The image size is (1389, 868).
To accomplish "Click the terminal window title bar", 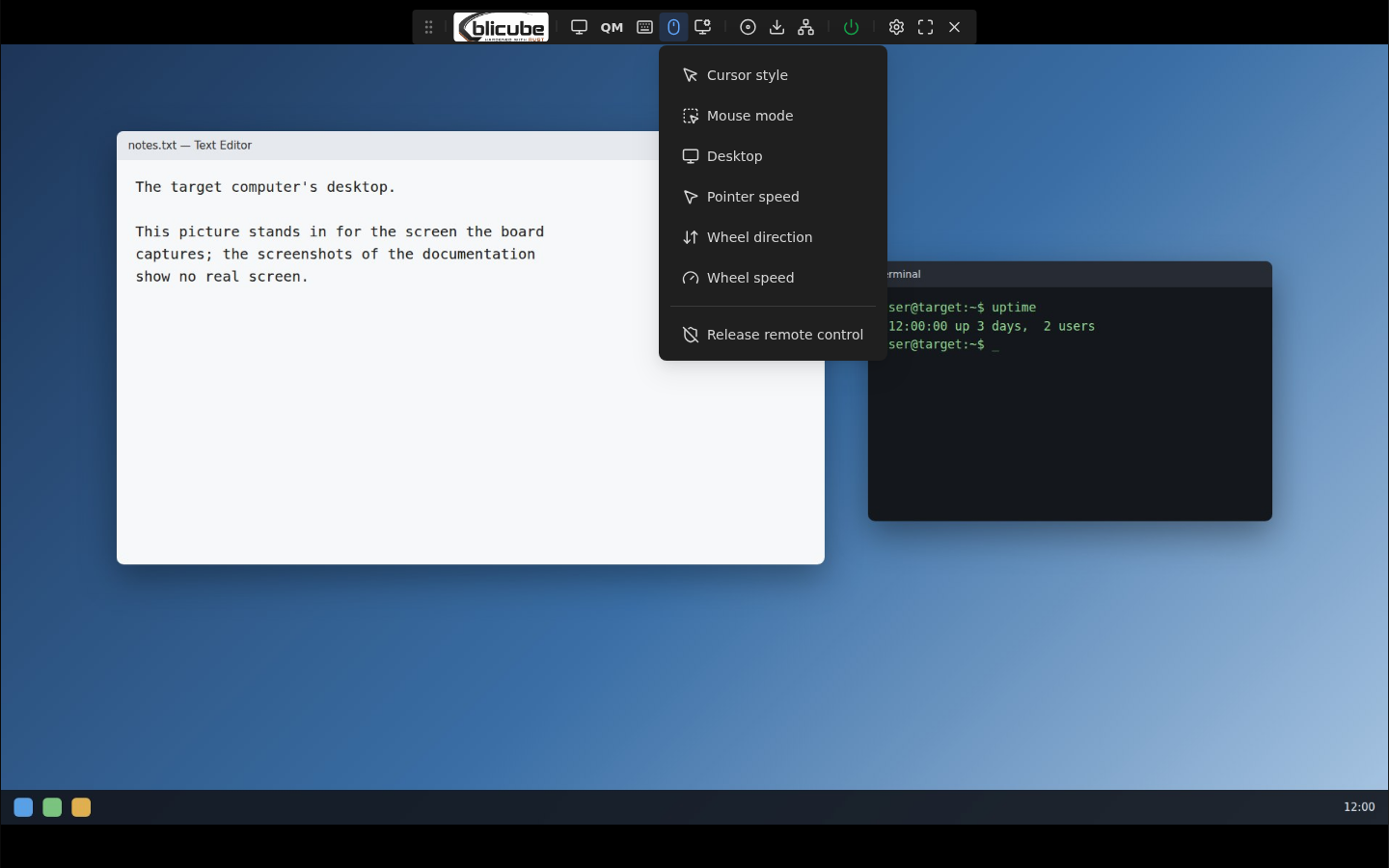I will pos(1070,274).
